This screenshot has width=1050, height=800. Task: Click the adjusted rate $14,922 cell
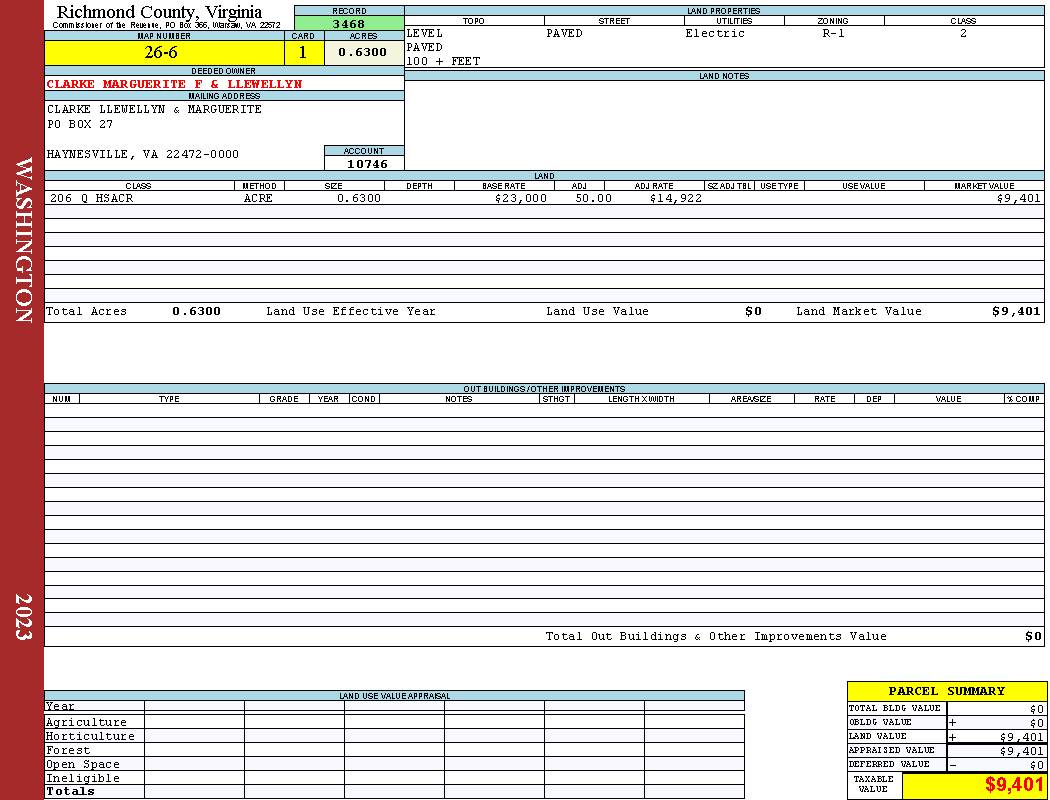(676, 198)
